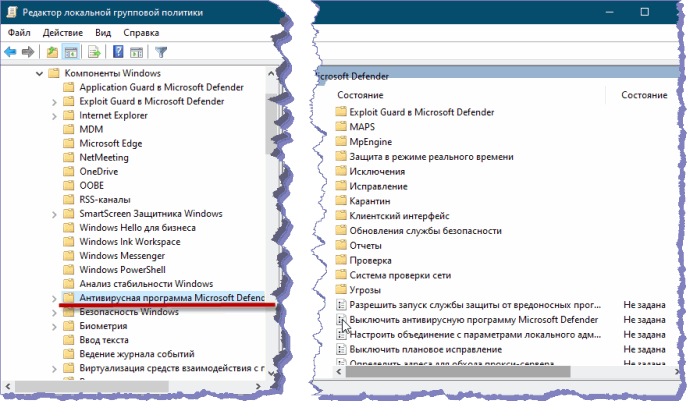Click the Back arrow toolbar icon
Screen dimensions: 690x403
(x=10, y=52)
